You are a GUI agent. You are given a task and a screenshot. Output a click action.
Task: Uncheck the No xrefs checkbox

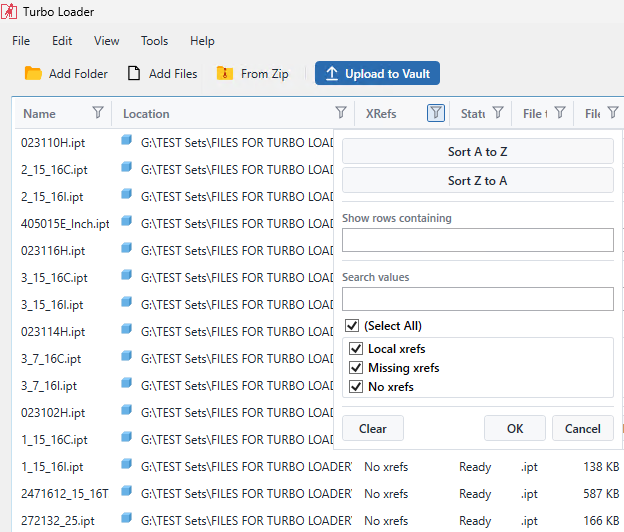[x=356, y=387]
